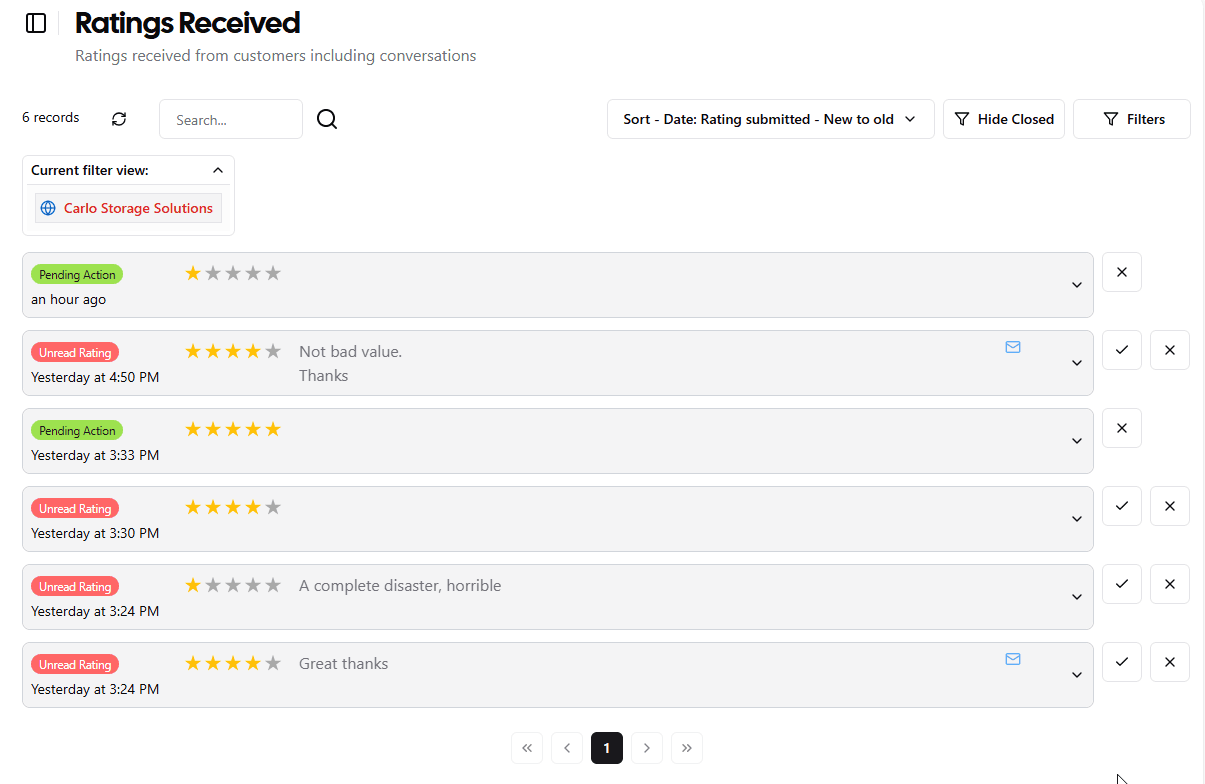Toggle the sidebar panel icon
This screenshot has height=784, width=1205.
36,23
